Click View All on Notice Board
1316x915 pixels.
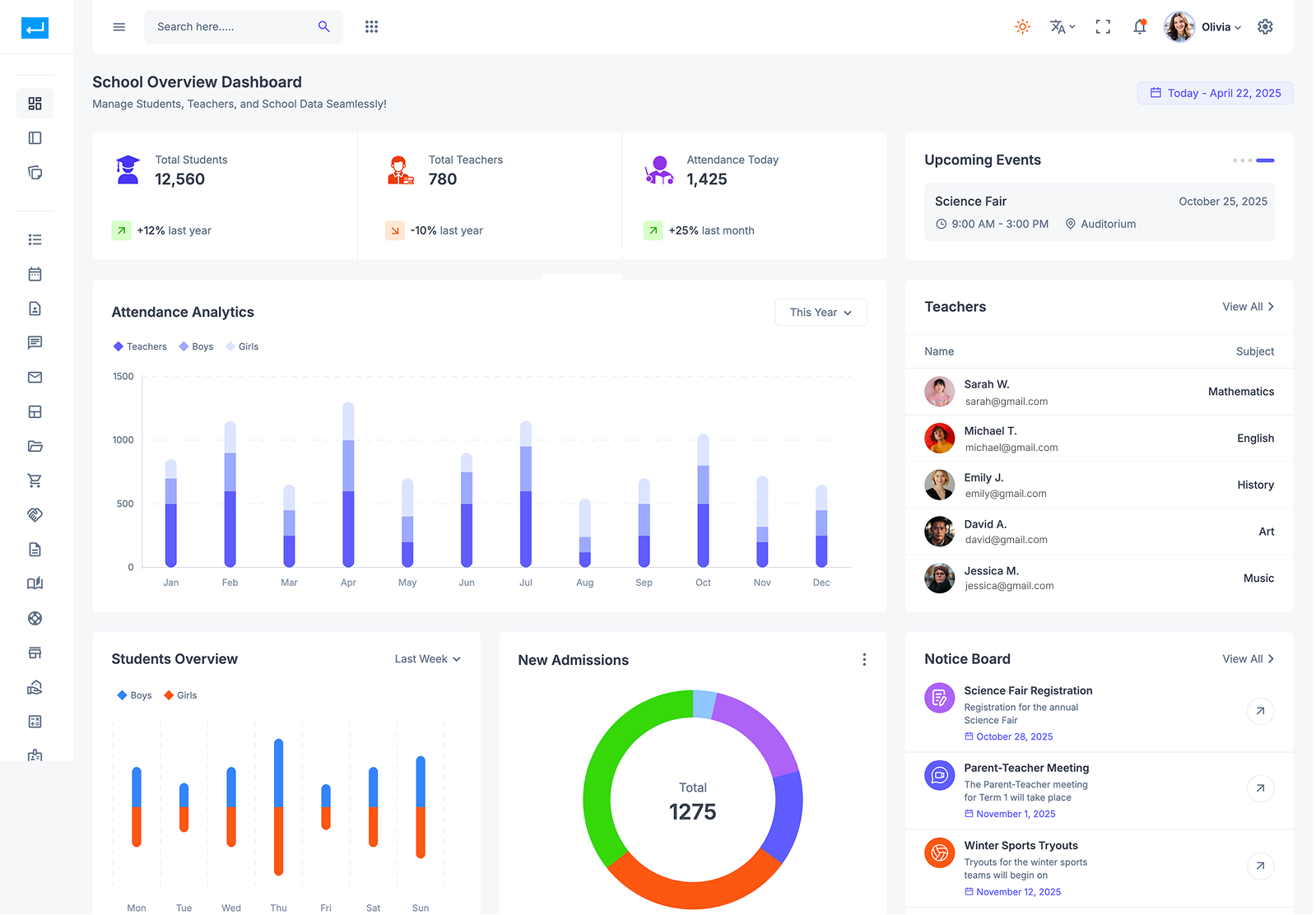[1248, 659]
